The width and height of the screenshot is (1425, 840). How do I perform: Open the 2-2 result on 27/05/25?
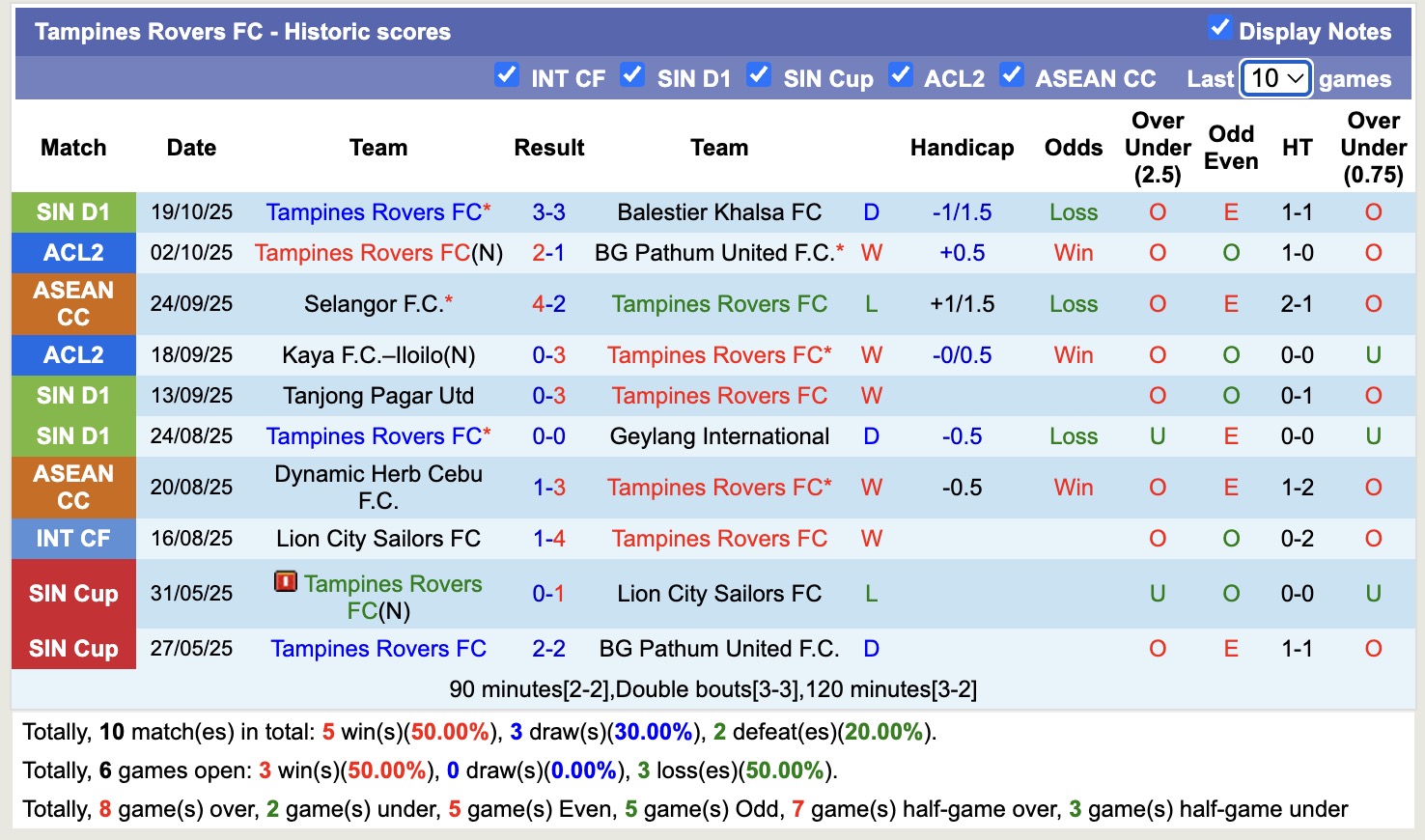pyautogui.click(x=548, y=649)
